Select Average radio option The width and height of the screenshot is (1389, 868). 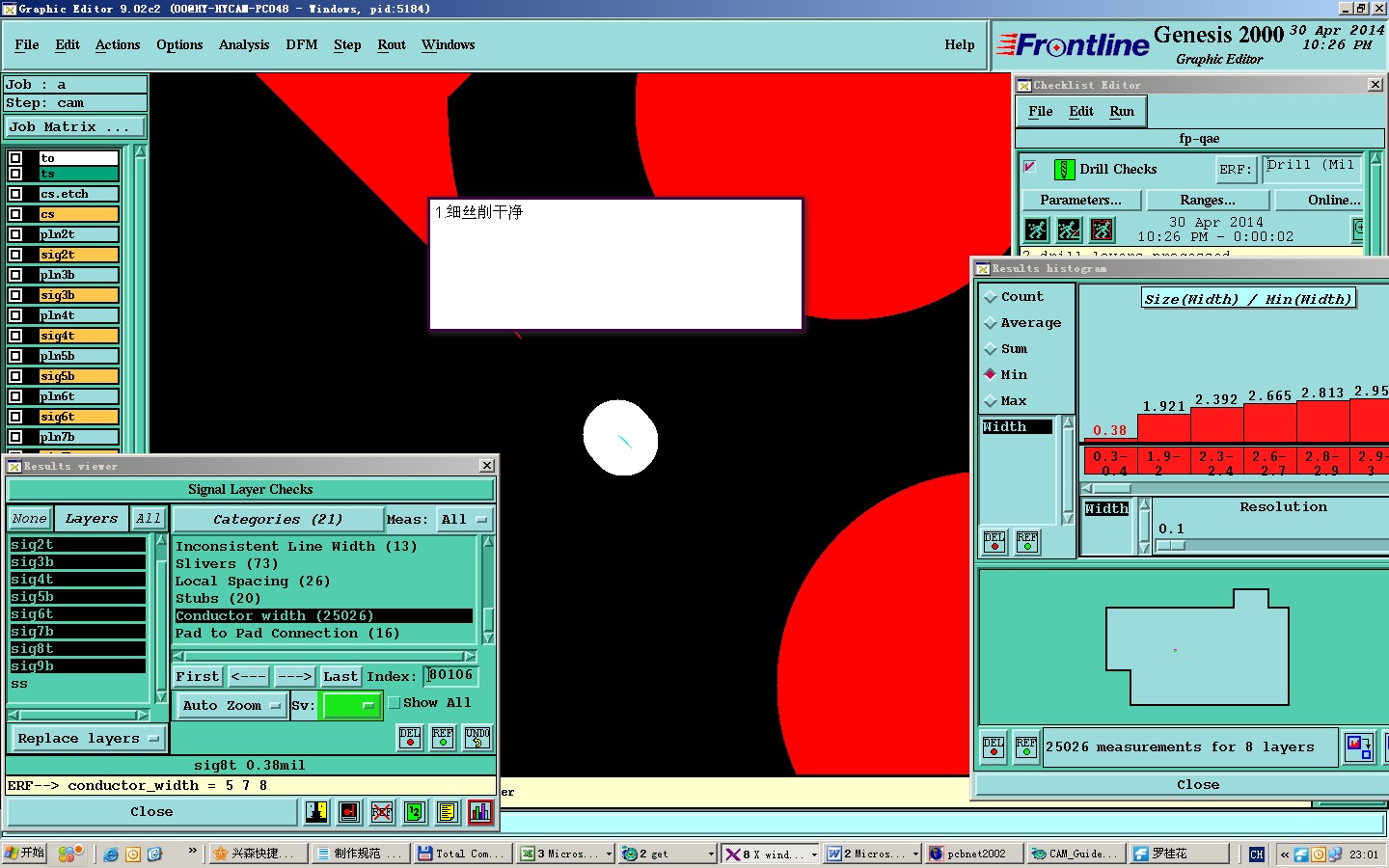[x=991, y=323]
